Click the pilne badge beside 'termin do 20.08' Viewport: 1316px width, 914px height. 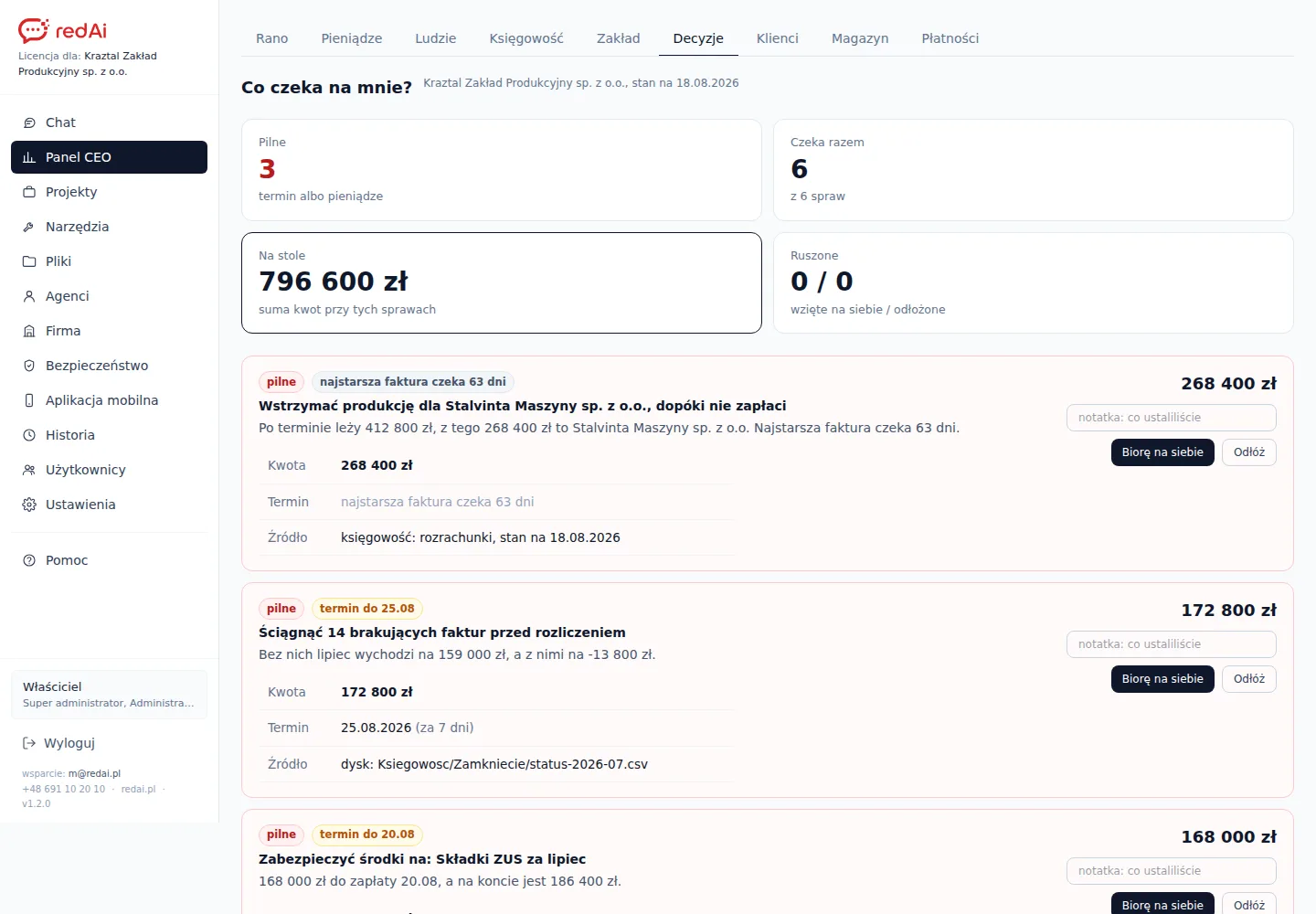pyautogui.click(x=281, y=834)
